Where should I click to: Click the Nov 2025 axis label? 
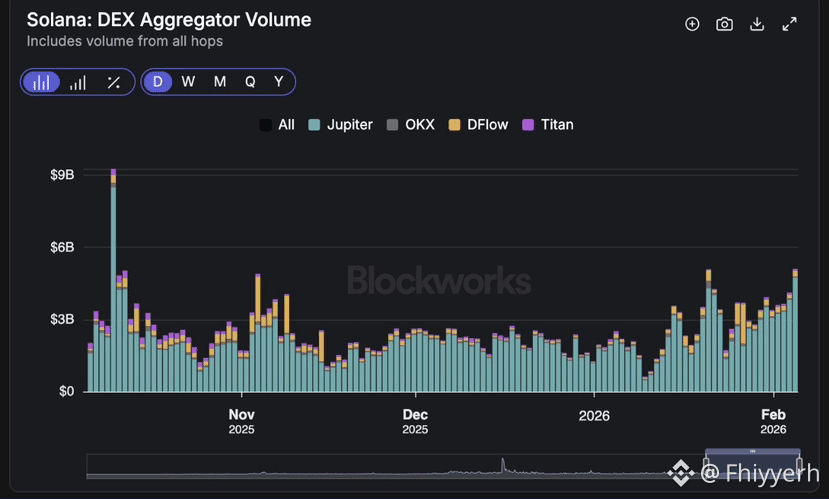[242, 421]
